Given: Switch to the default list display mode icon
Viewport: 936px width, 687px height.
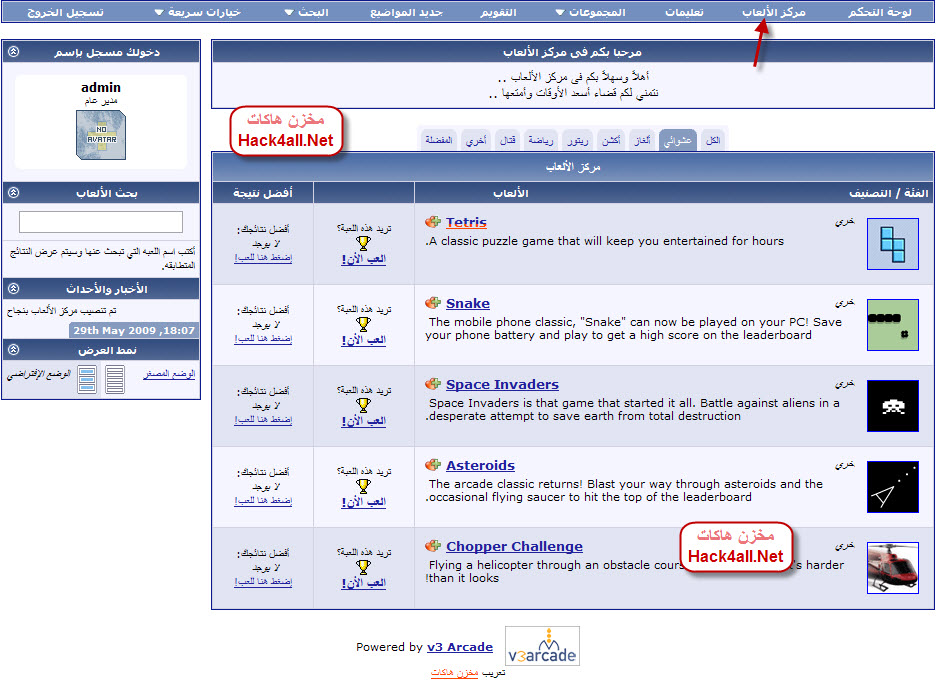Looking at the screenshot, I should (x=88, y=380).
